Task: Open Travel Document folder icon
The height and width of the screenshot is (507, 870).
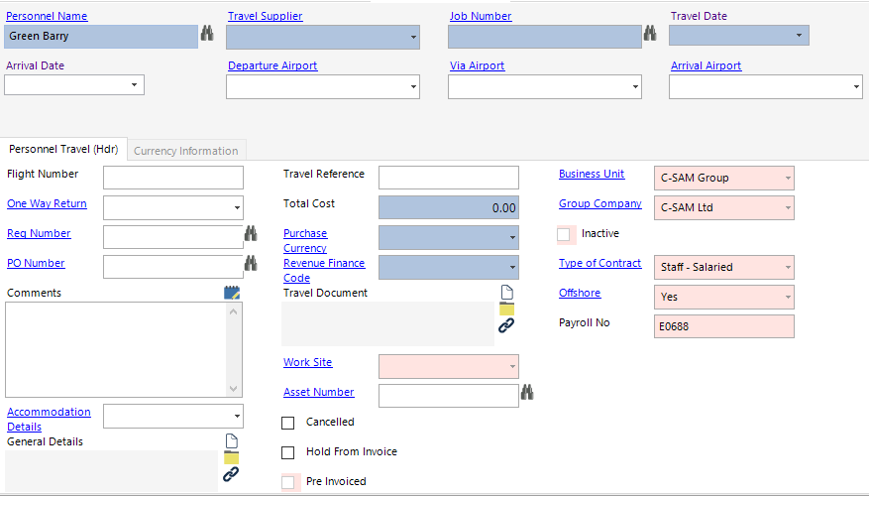Action: point(506,309)
